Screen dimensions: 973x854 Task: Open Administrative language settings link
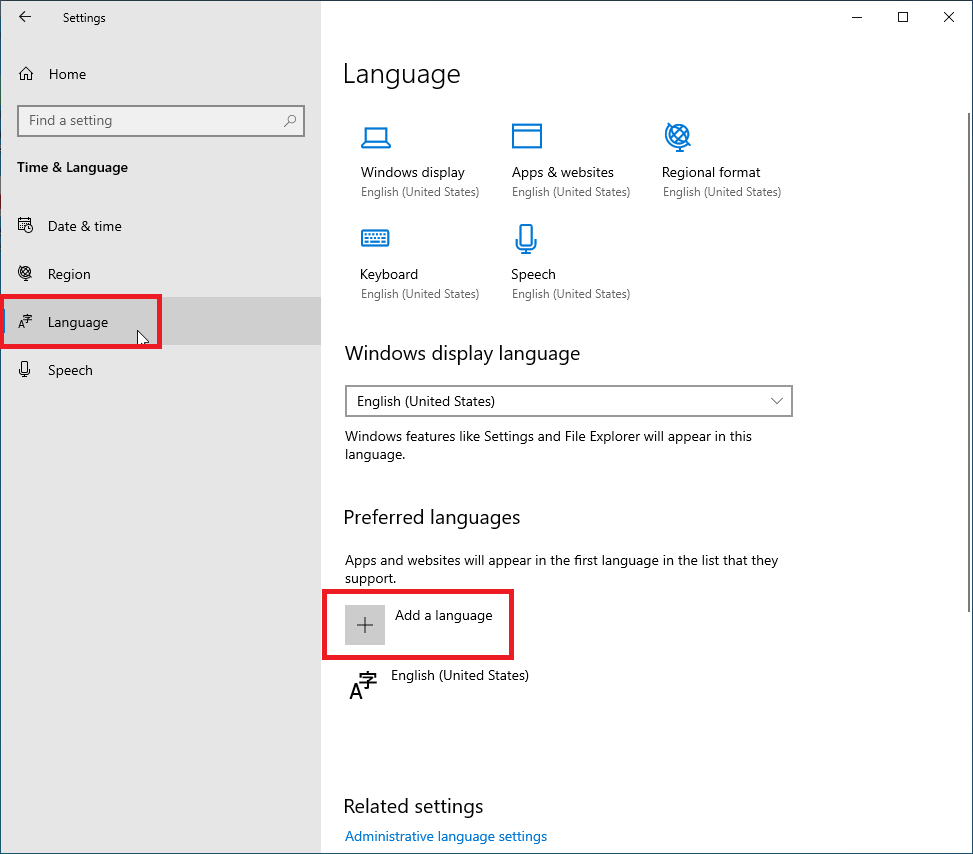coord(446,836)
